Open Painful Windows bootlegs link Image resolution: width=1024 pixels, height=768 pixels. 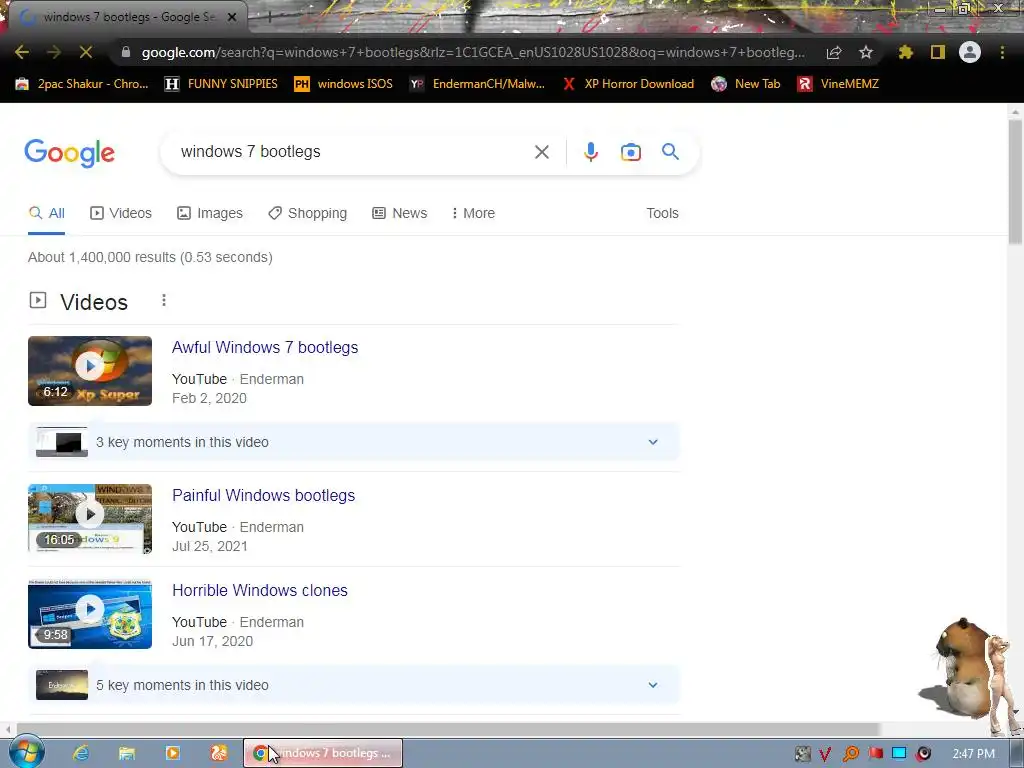tap(263, 496)
